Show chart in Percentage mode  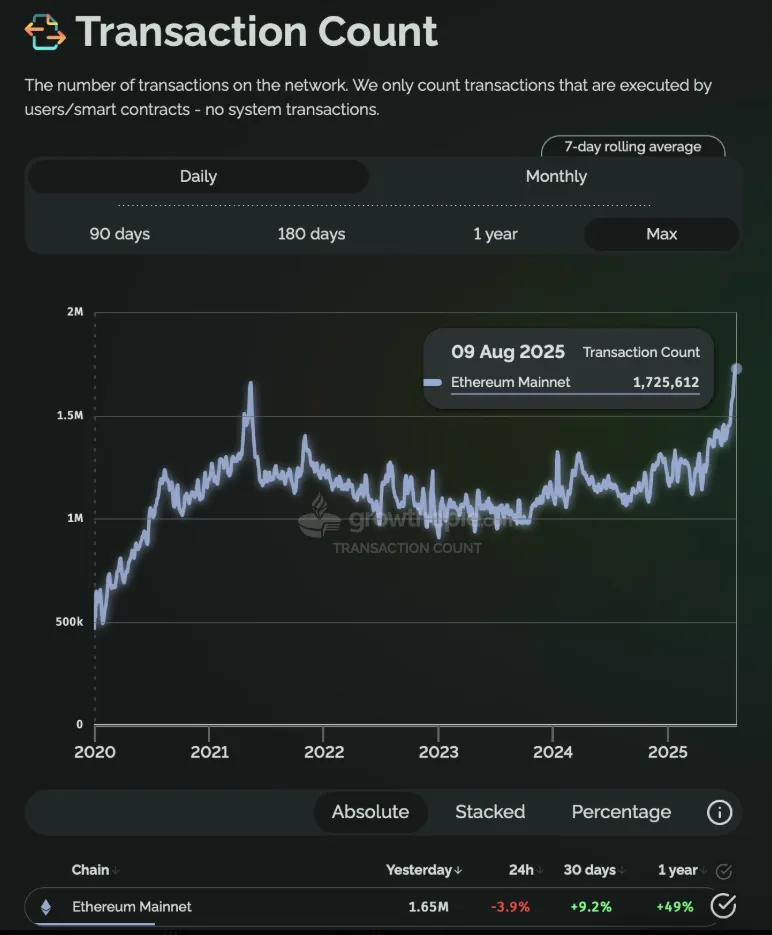621,812
